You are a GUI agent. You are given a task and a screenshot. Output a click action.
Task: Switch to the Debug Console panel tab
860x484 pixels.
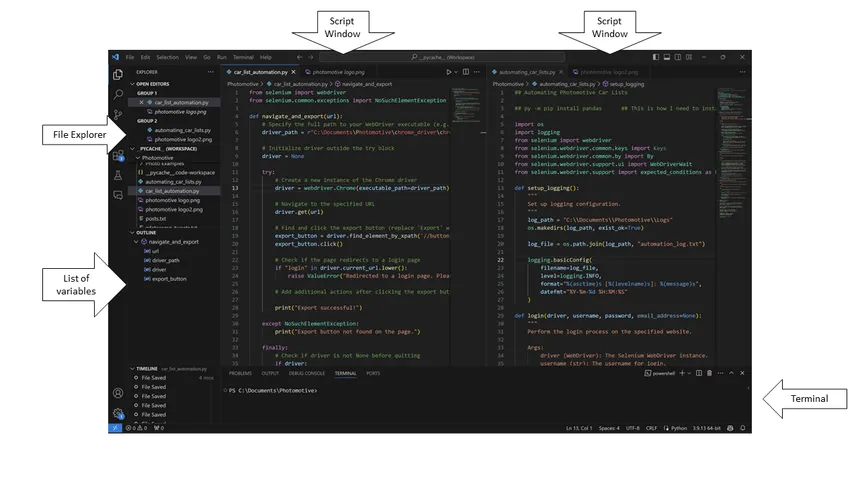coord(307,373)
